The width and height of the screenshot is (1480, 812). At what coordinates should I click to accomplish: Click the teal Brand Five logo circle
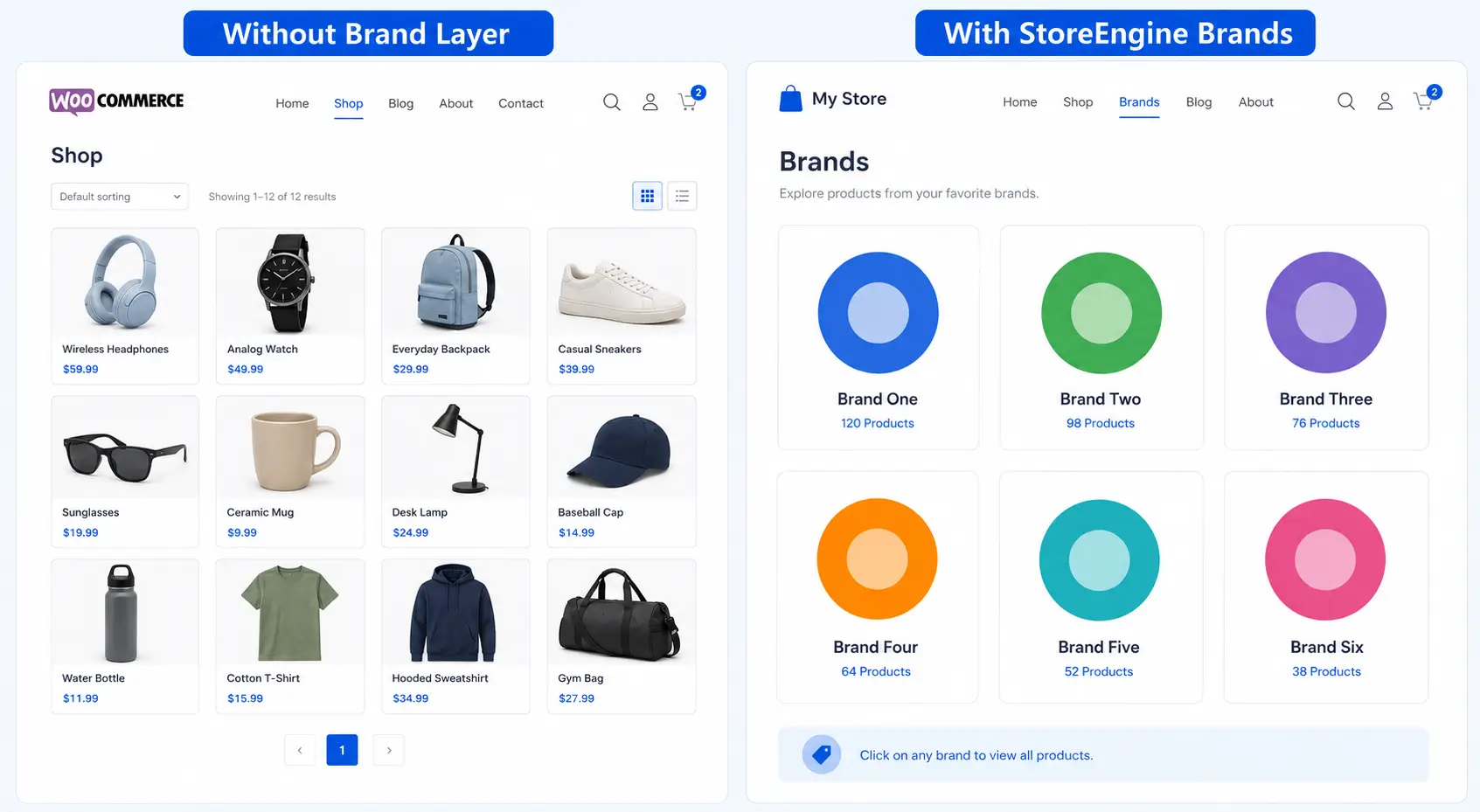(x=1100, y=560)
